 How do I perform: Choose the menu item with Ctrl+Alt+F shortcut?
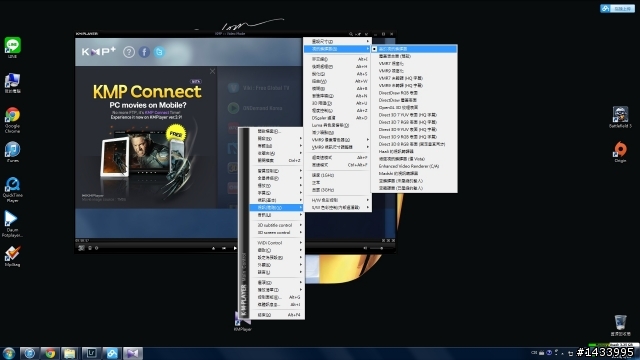tap(337, 165)
